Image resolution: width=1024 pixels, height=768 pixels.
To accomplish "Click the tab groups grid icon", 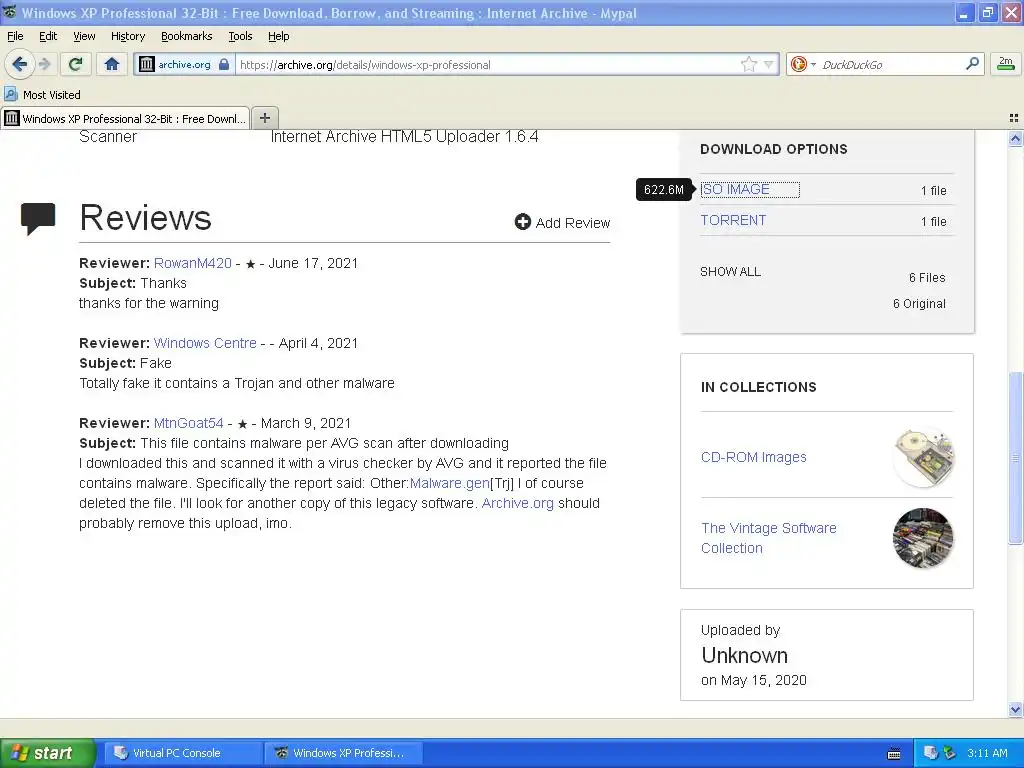I will coord(1014,118).
